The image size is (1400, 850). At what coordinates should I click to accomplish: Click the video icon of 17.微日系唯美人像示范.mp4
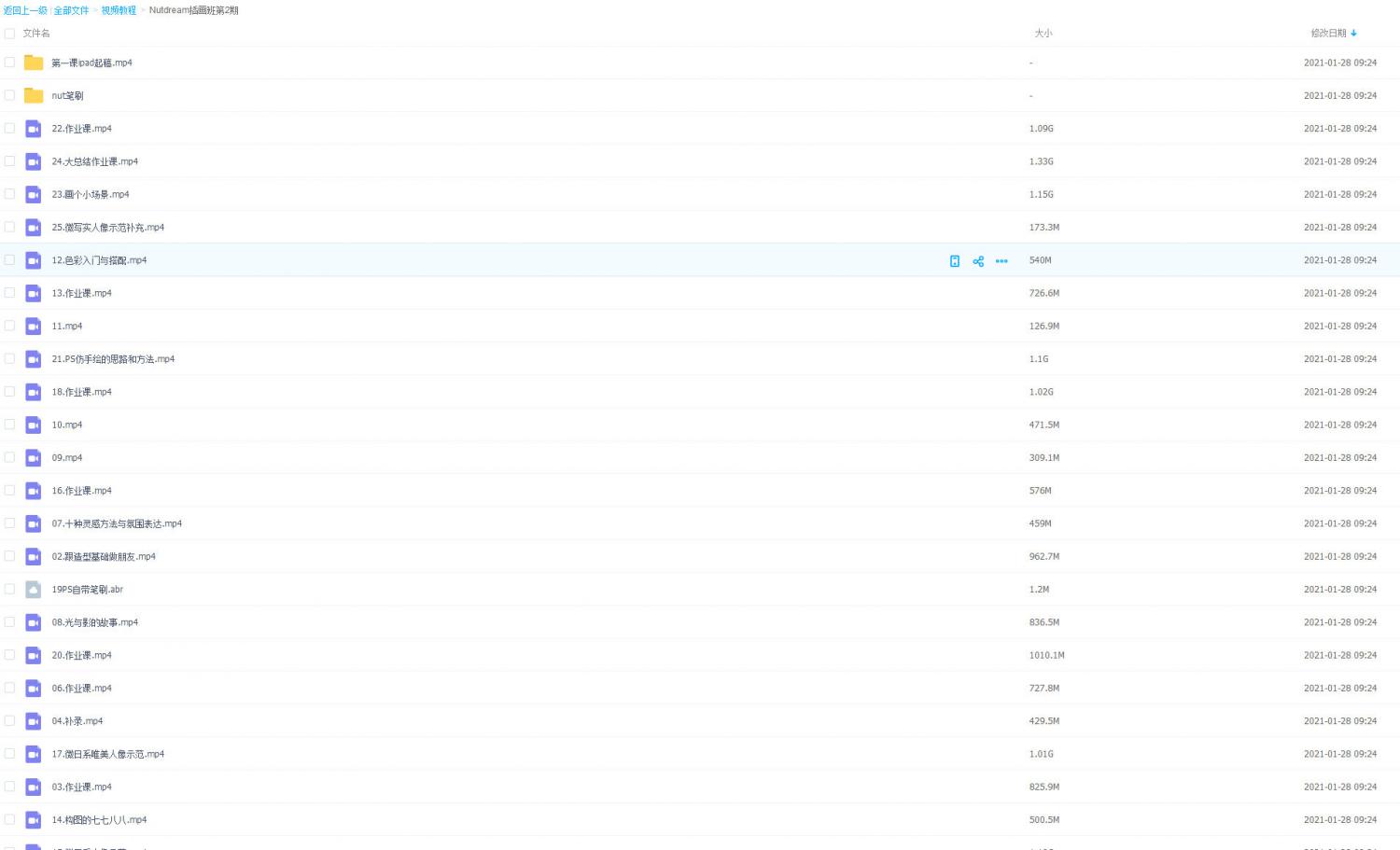[x=34, y=754]
